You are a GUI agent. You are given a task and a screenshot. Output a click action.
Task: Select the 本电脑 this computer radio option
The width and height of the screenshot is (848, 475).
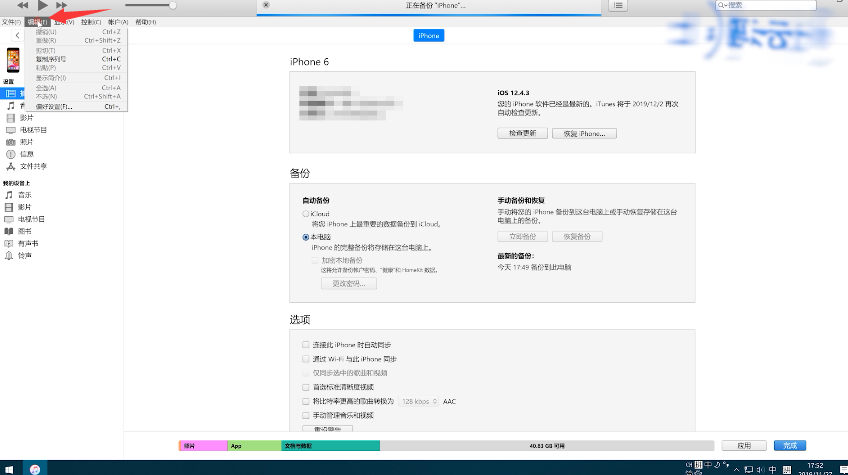(306, 237)
